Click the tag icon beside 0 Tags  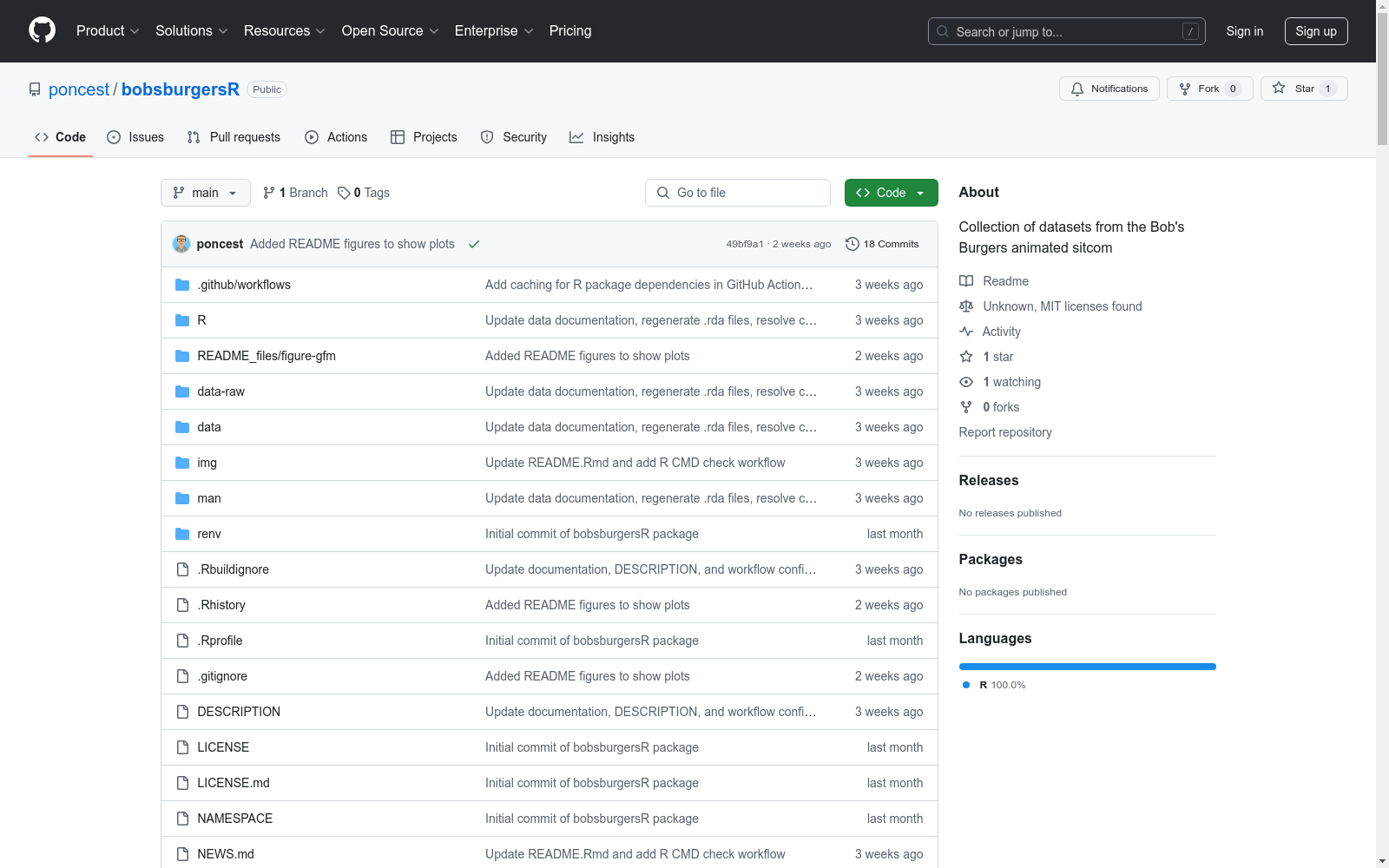(344, 193)
